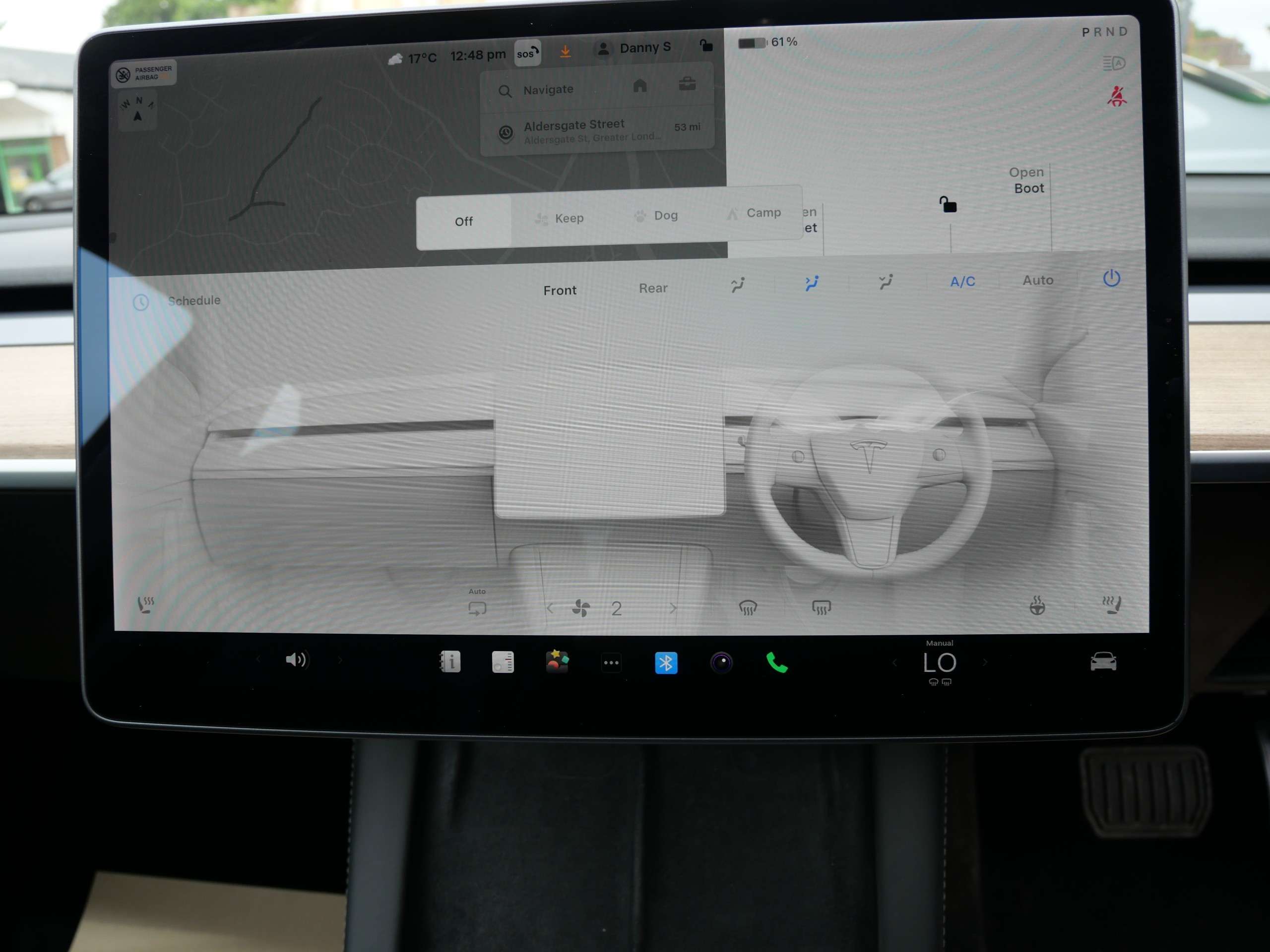Toggle foot-level airflow vent

(886, 282)
